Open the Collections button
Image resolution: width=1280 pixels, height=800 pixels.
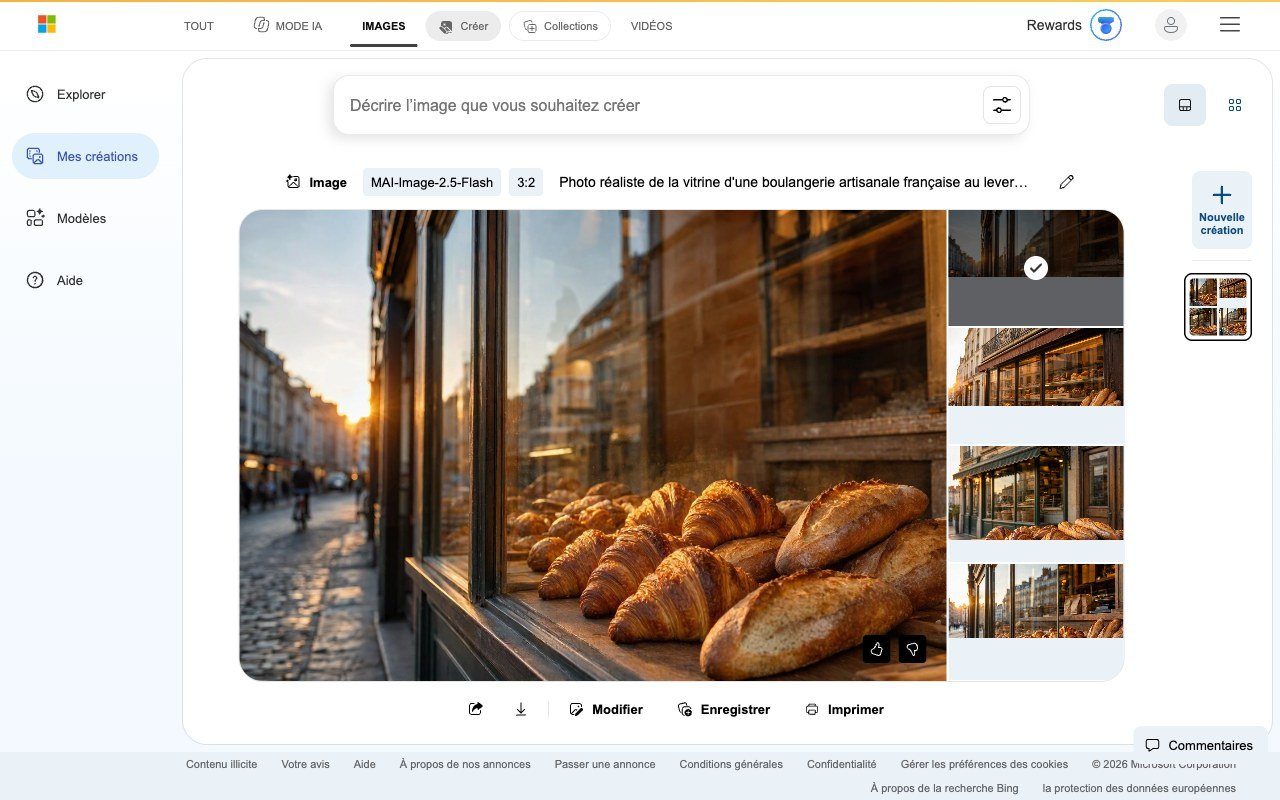560,26
